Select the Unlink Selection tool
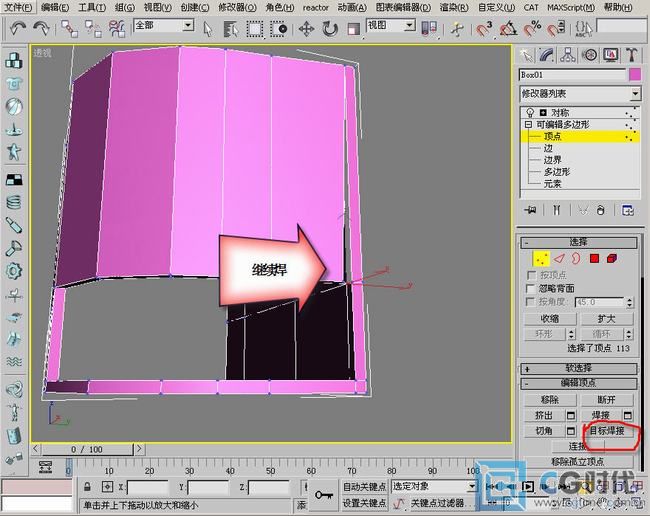 tap(93, 29)
